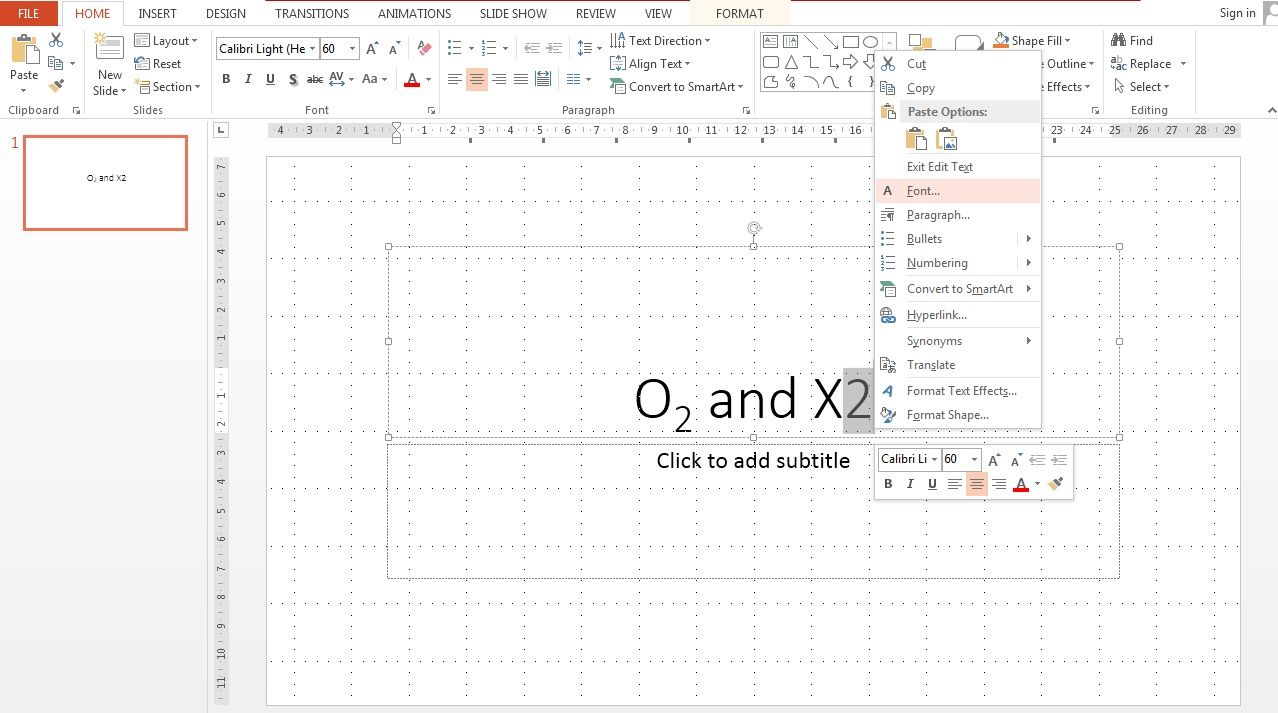Image resolution: width=1278 pixels, height=713 pixels.
Task: Toggle italic formatting in the ribbon
Action: [x=247, y=79]
